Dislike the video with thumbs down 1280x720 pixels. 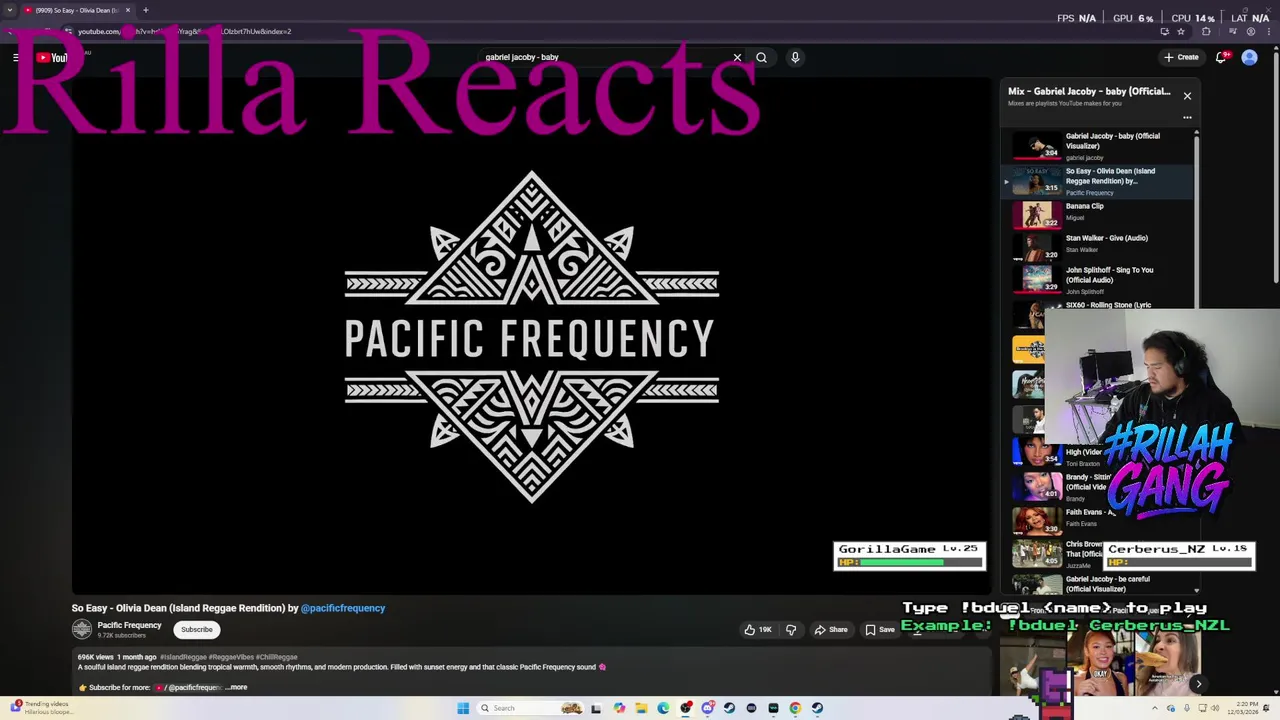(791, 629)
